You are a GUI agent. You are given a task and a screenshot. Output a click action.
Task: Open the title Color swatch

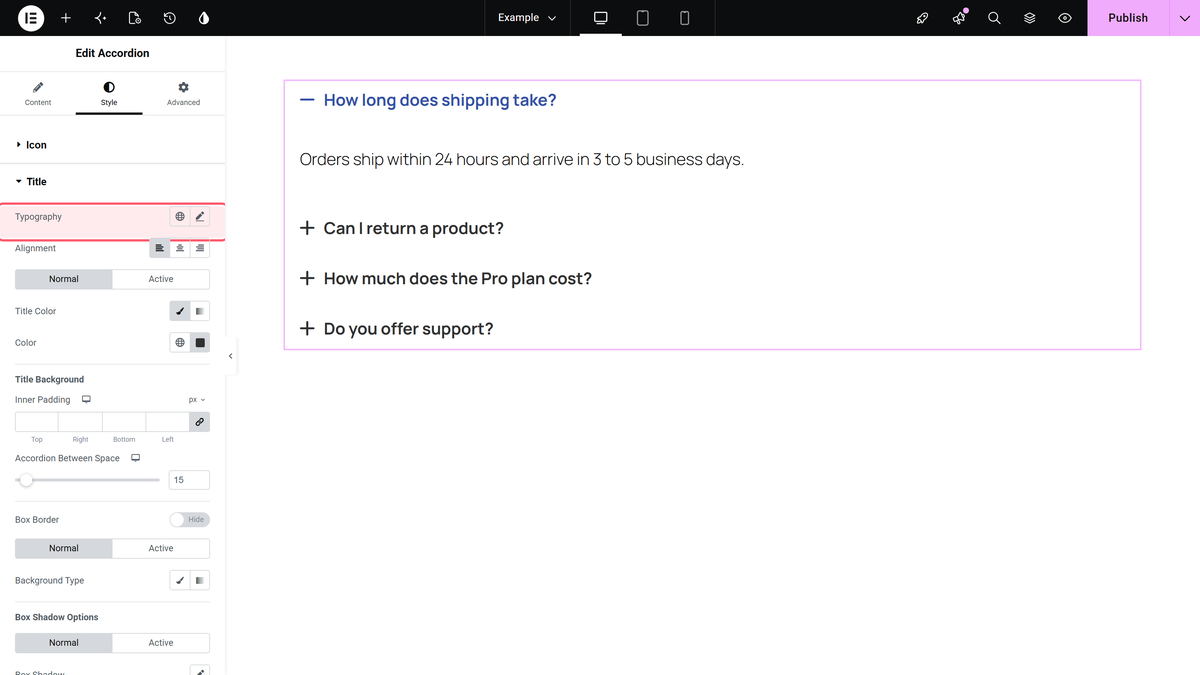[200, 342]
